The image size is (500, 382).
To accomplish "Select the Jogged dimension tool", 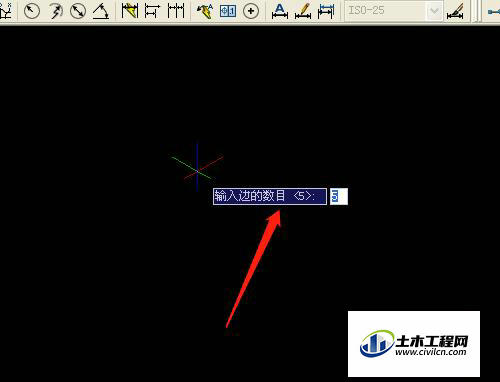I will click(x=55, y=11).
